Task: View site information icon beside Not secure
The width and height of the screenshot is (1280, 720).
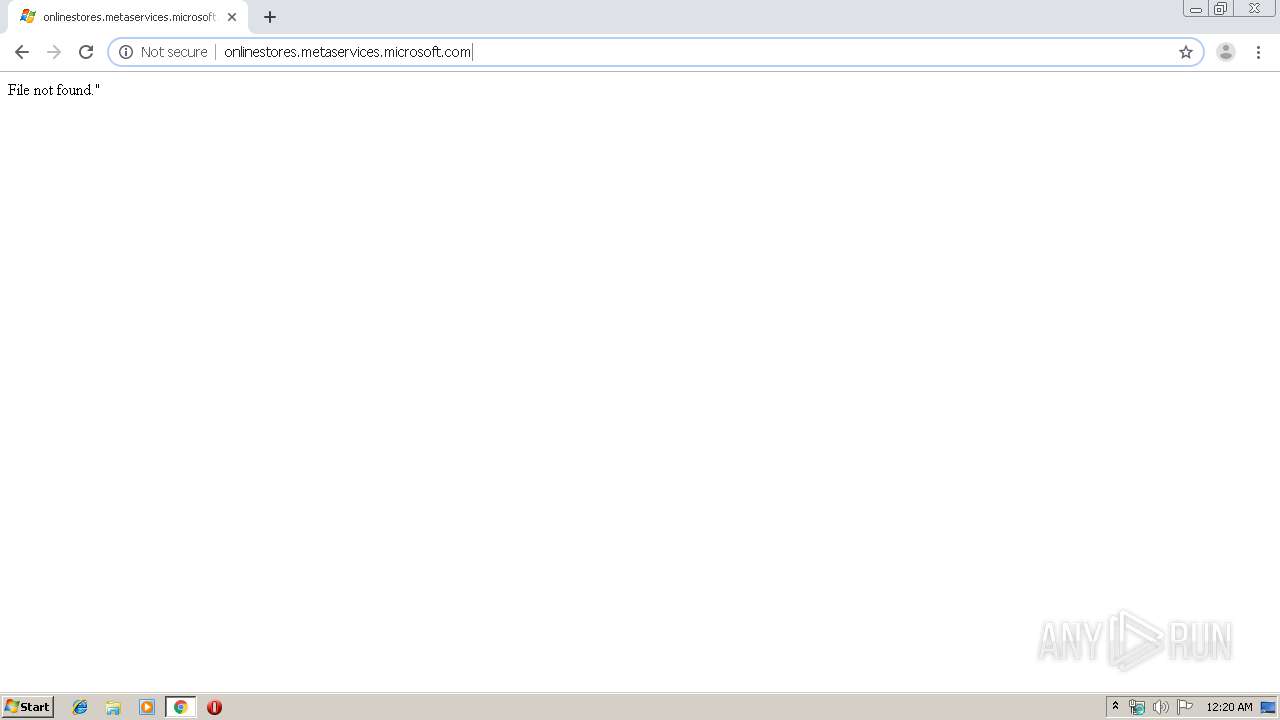Action: pos(126,52)
